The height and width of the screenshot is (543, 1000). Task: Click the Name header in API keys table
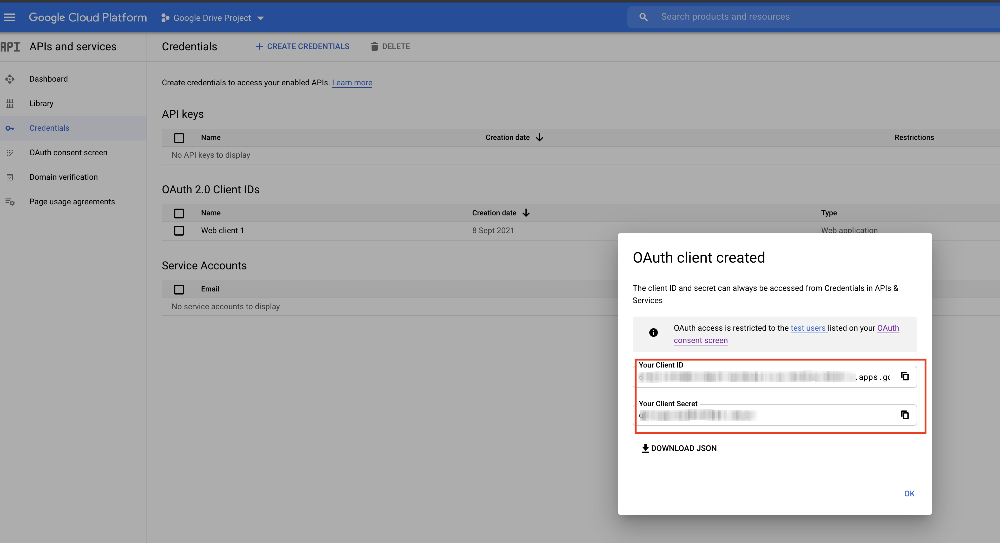(x=211, y=137)
